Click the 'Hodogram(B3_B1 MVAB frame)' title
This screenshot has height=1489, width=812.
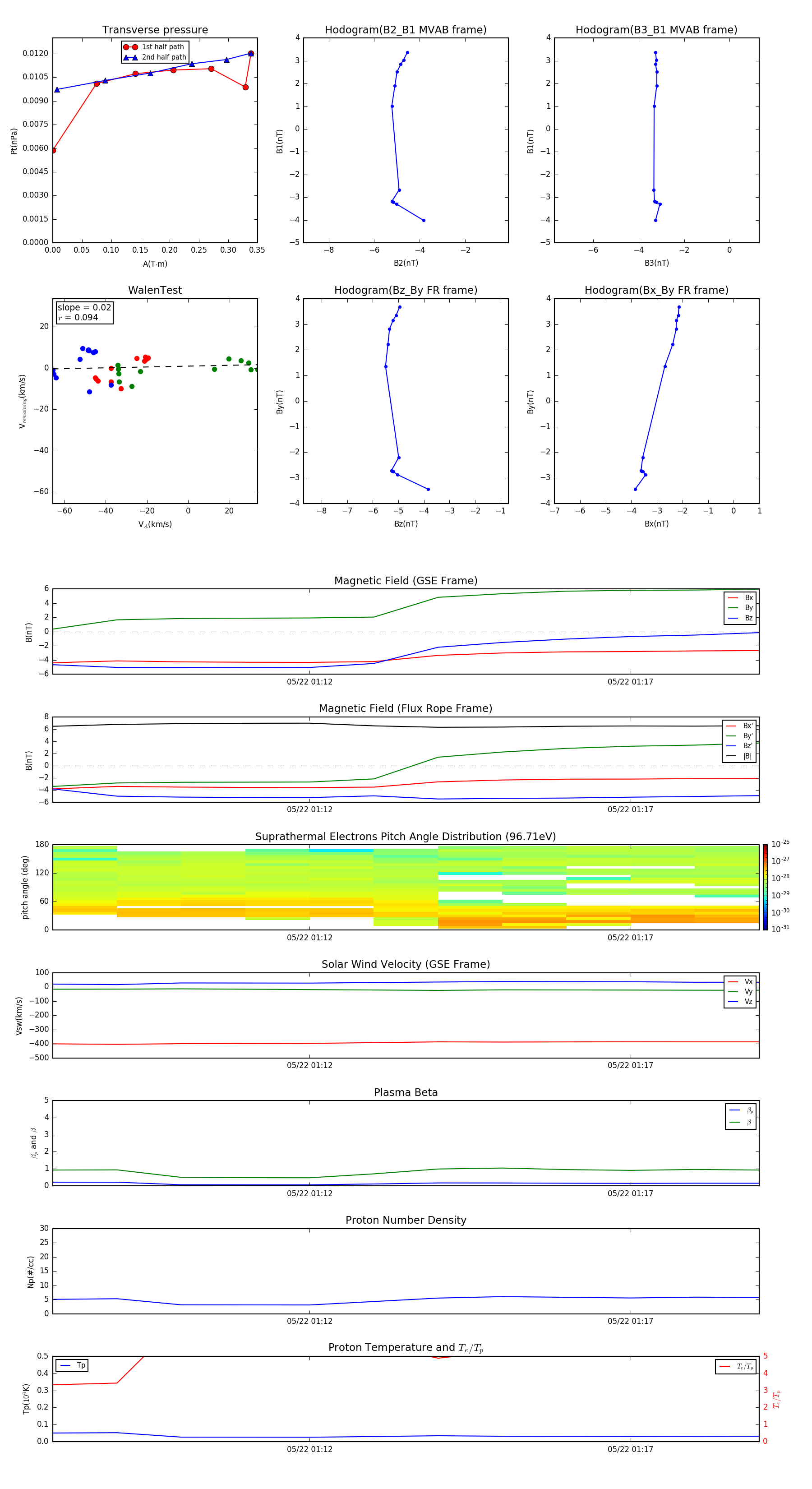pyautogui.click(x=656, y=30)
